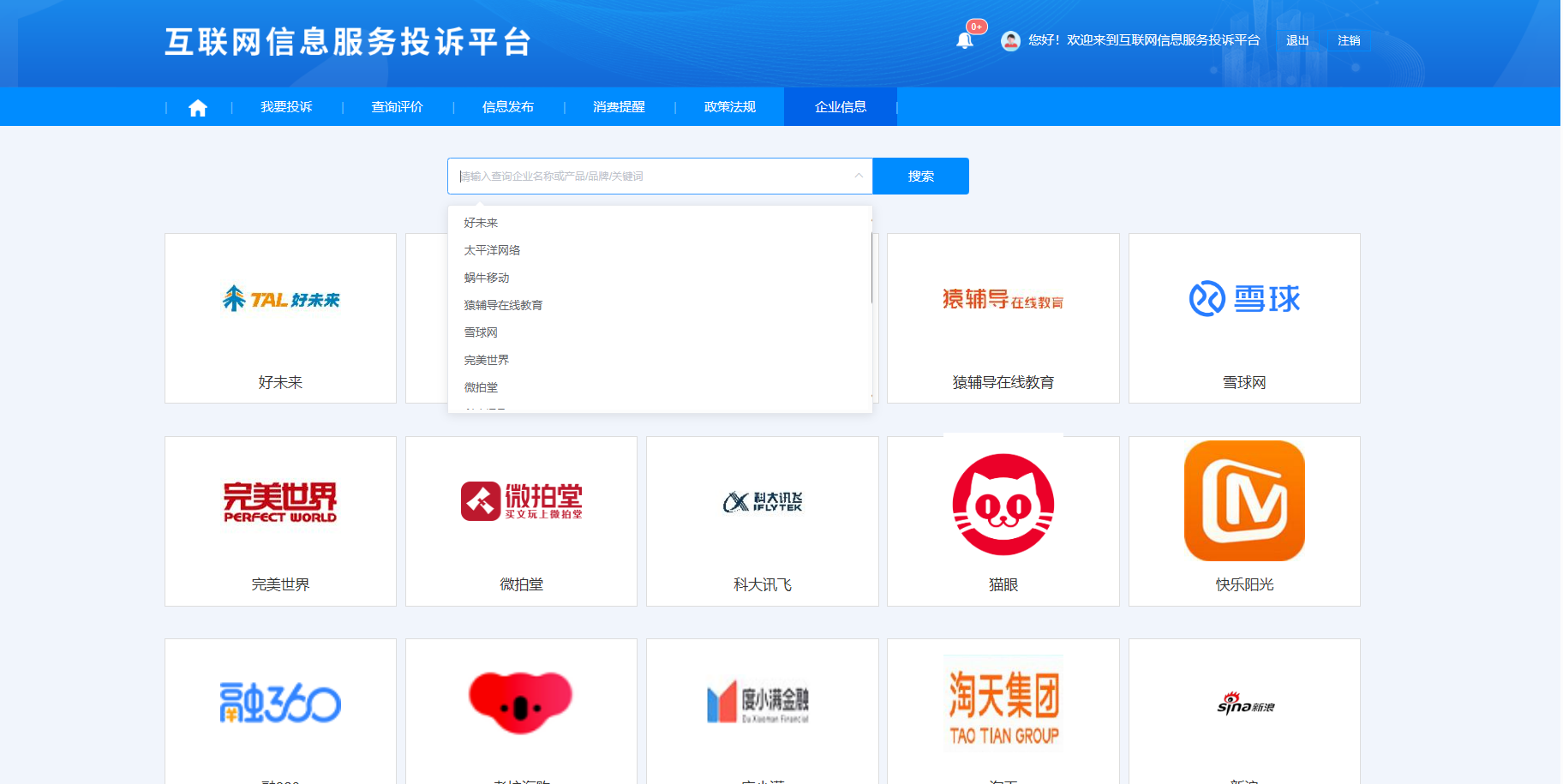Image resolution: width=1563 pixels, height=784 pixels.
Task: Click the 猫眼 red cat logo
Action: (x=1003, y=504)
